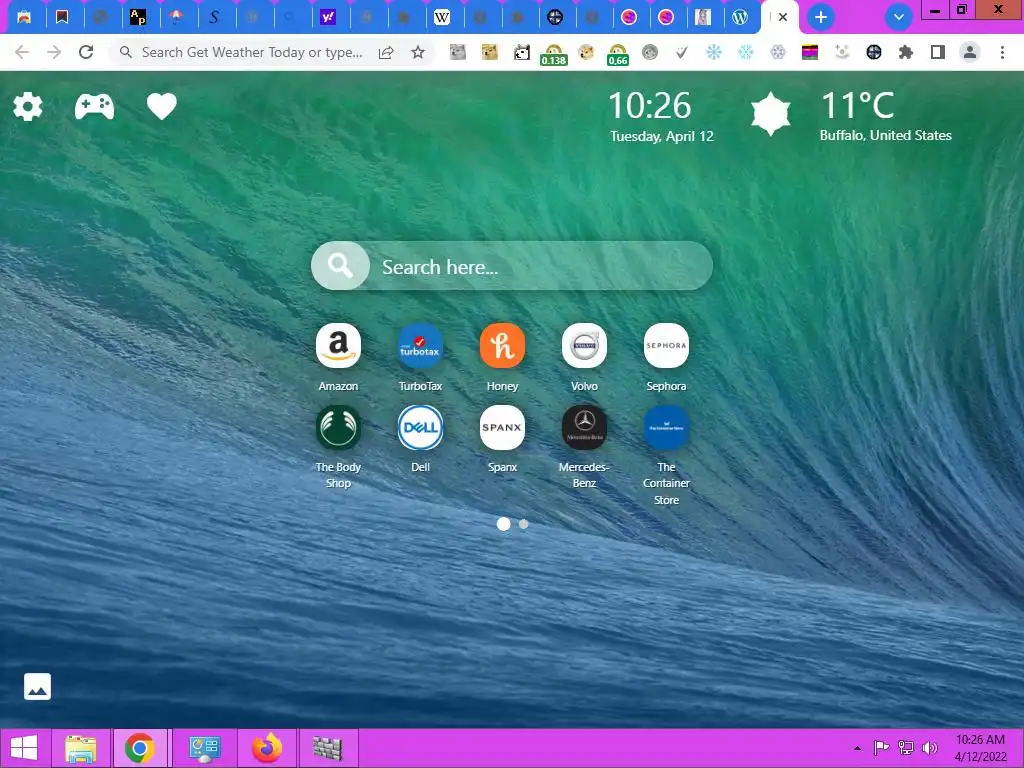Switch to the Yahoo tab

[328, 18]
